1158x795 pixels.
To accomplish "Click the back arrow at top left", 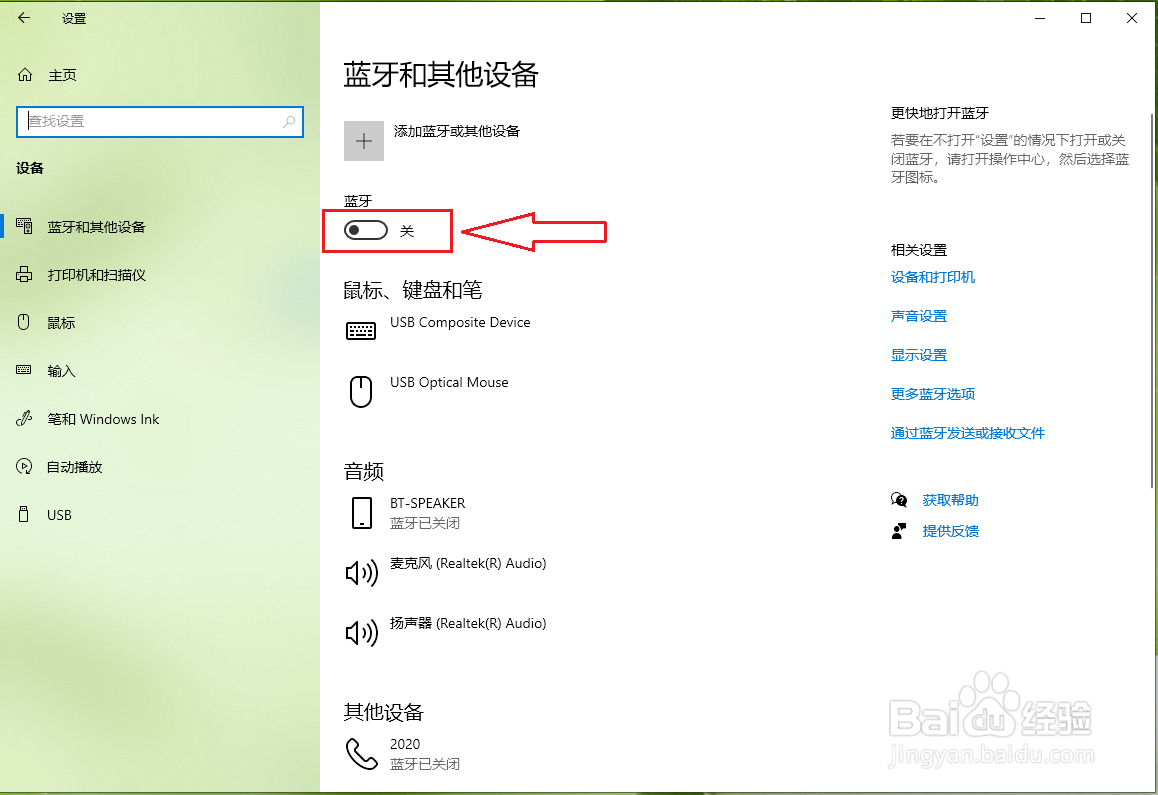I will click(23, 17).
